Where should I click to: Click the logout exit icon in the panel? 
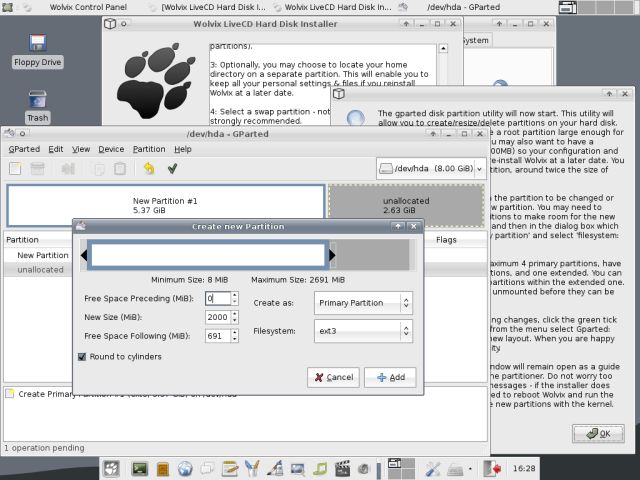491,468
